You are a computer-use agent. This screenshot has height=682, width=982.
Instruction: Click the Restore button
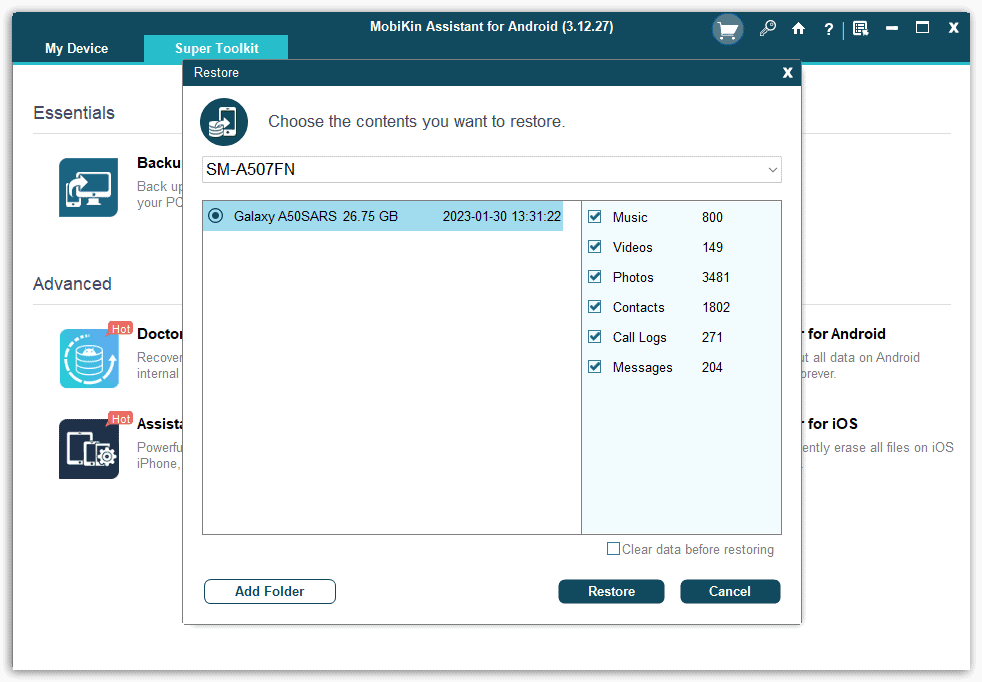tap(611, 592)
